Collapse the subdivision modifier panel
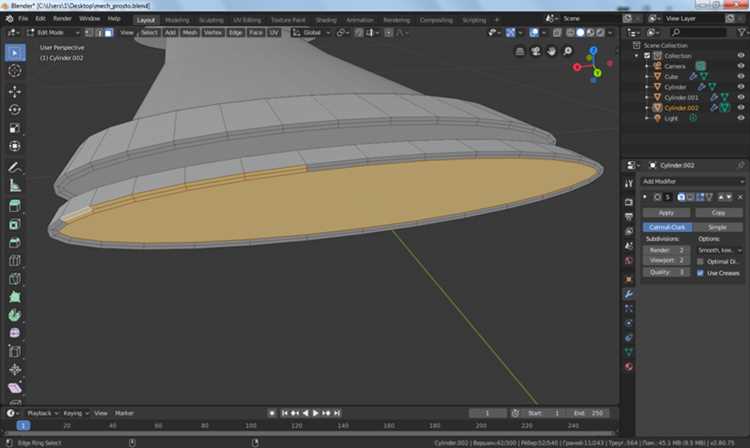This screenshot has height=448, width=750. 645,197
